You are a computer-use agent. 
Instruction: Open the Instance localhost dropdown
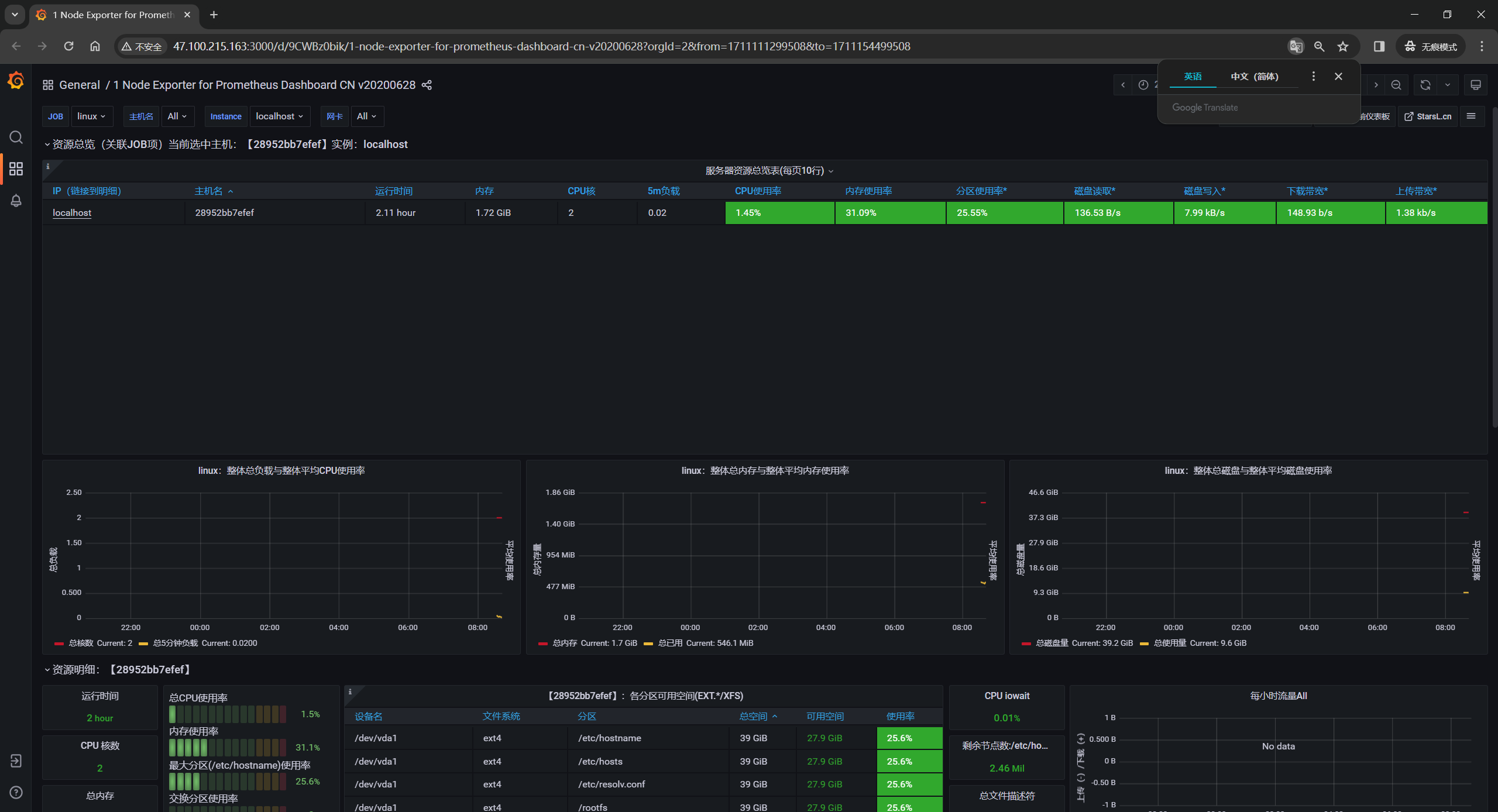[x=279, y=116]
